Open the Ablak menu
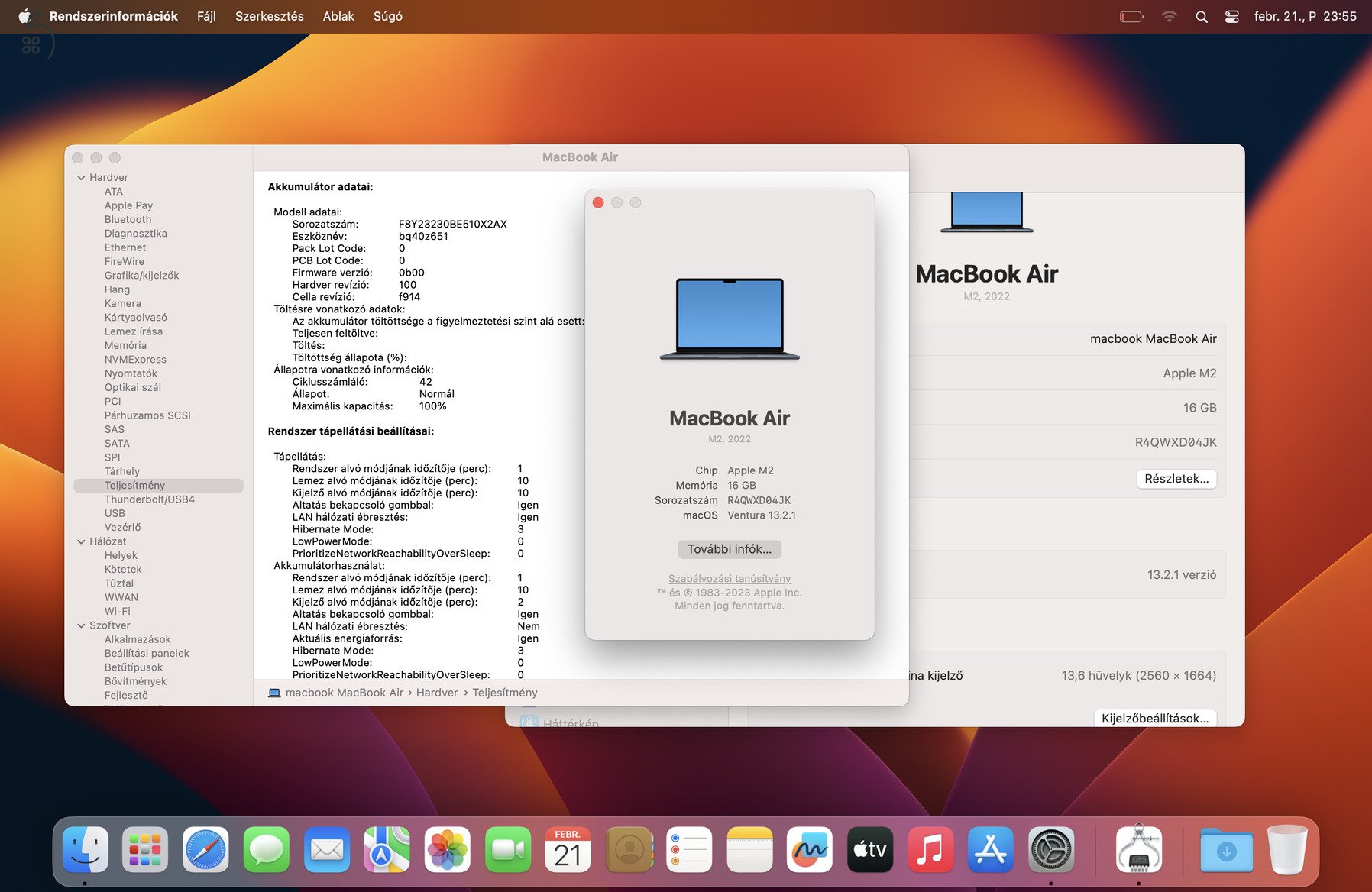The width and height of the screenshot is (1372, 892). (338, 16)
